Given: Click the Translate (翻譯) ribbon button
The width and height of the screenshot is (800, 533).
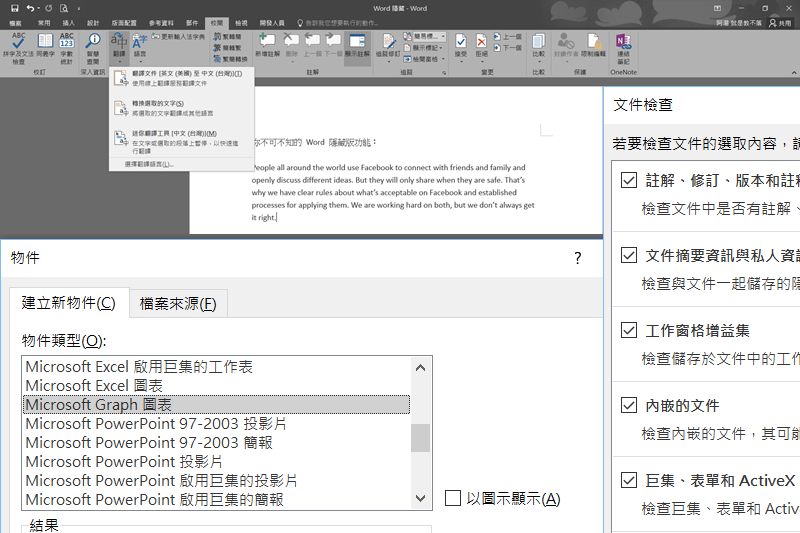Looking at the screenshot, I should pos(119,47).
